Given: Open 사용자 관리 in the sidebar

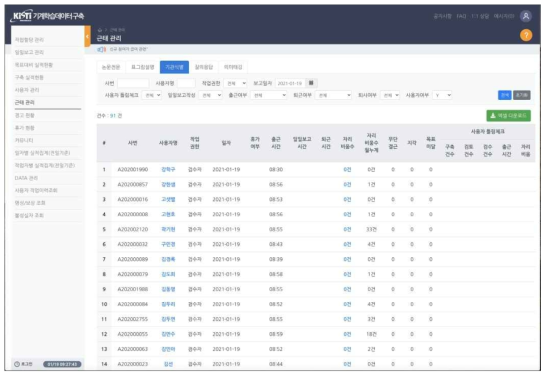Looking at the screenshot, I should (x=27, y=90).
